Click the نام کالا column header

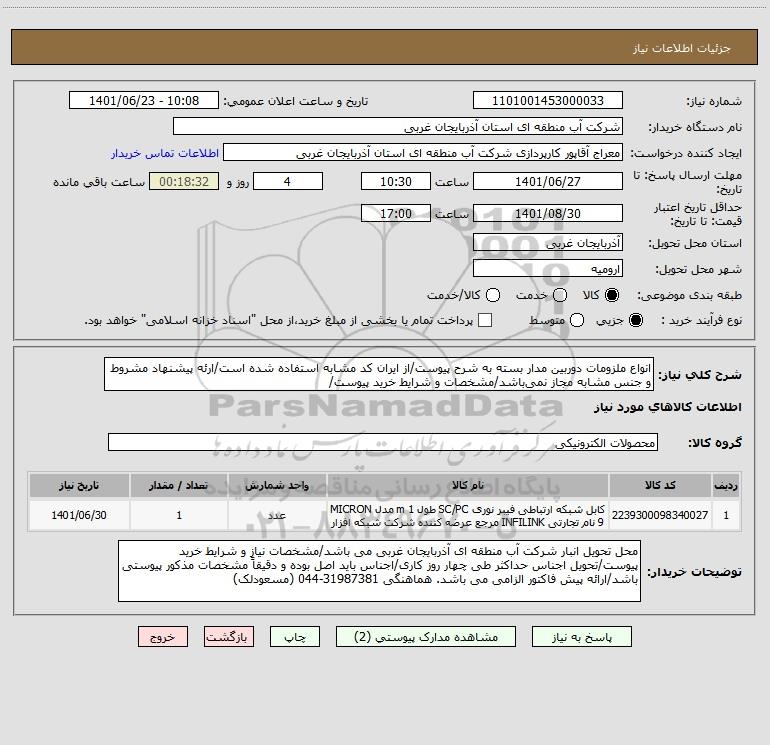point(468,486)
